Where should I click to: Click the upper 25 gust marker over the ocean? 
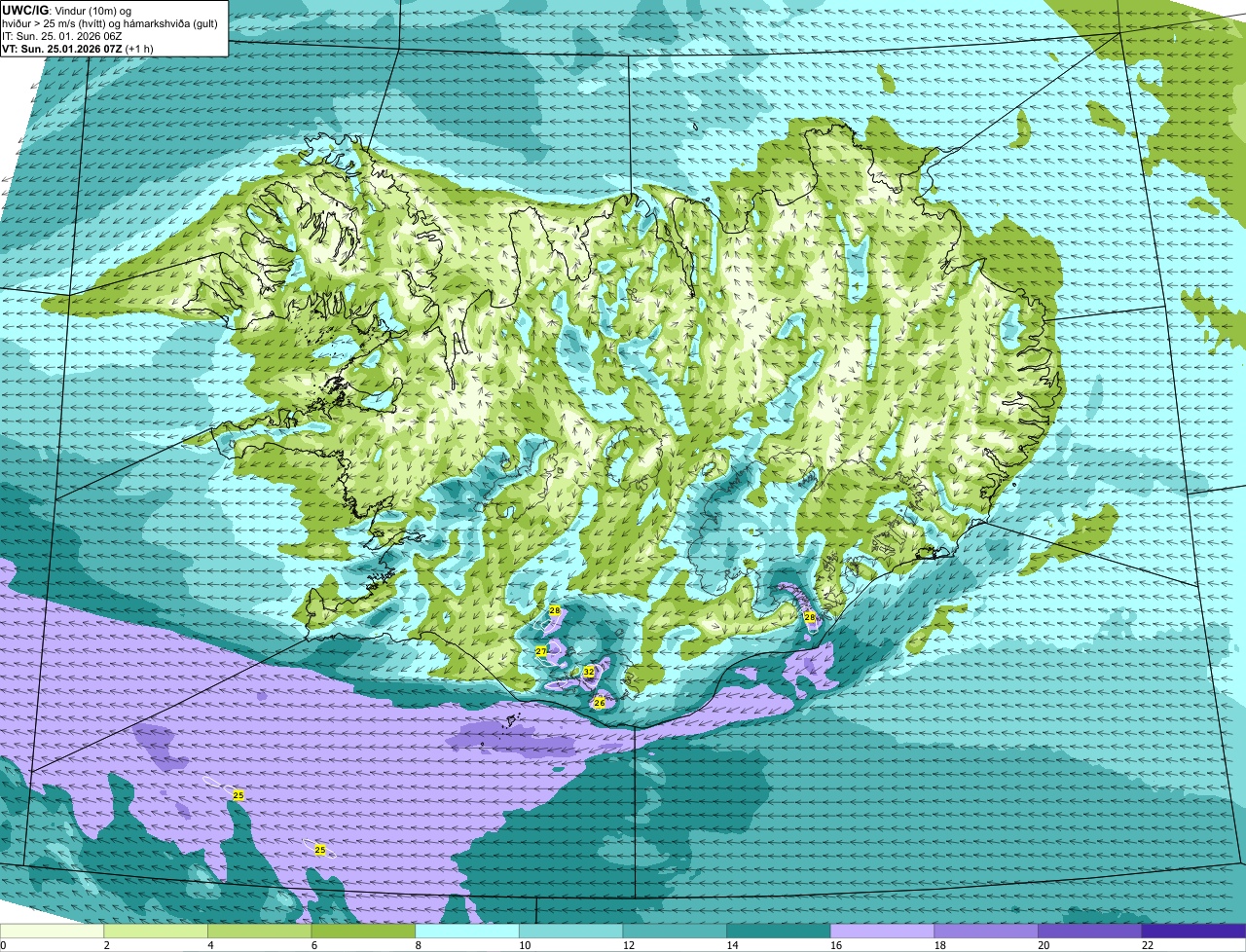tap(238, 795)
